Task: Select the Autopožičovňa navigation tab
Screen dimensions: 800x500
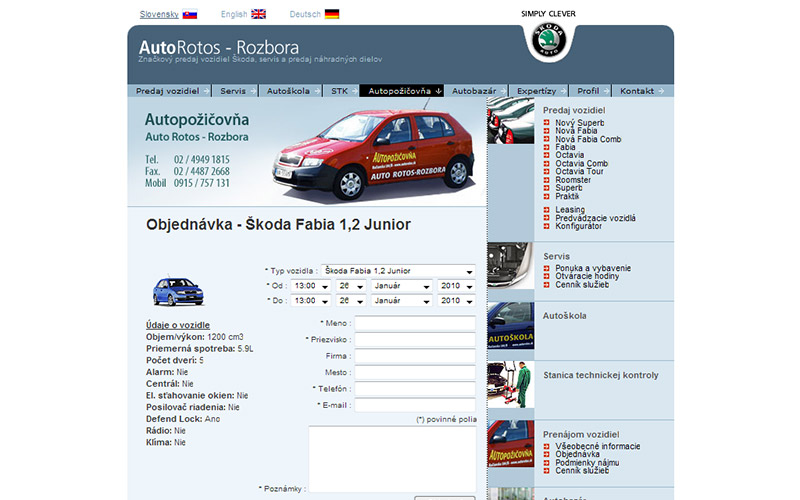Action: click(402, 91)
